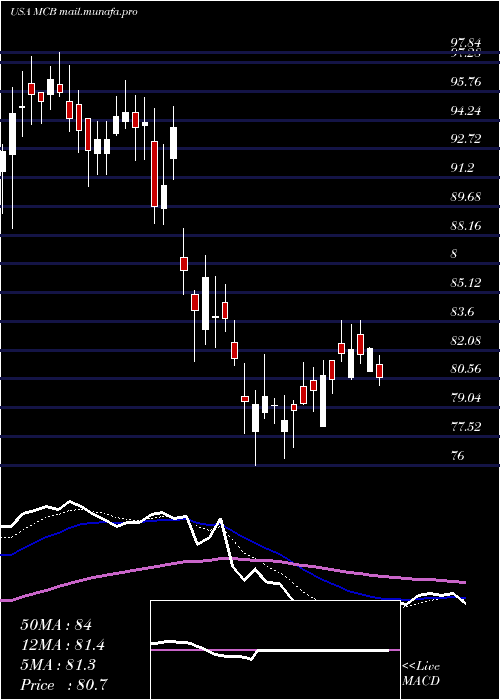Viewport: 500px width, 700px height.
Task: Click the '5MA : 81.3' readout
Action: click(60, 665)
